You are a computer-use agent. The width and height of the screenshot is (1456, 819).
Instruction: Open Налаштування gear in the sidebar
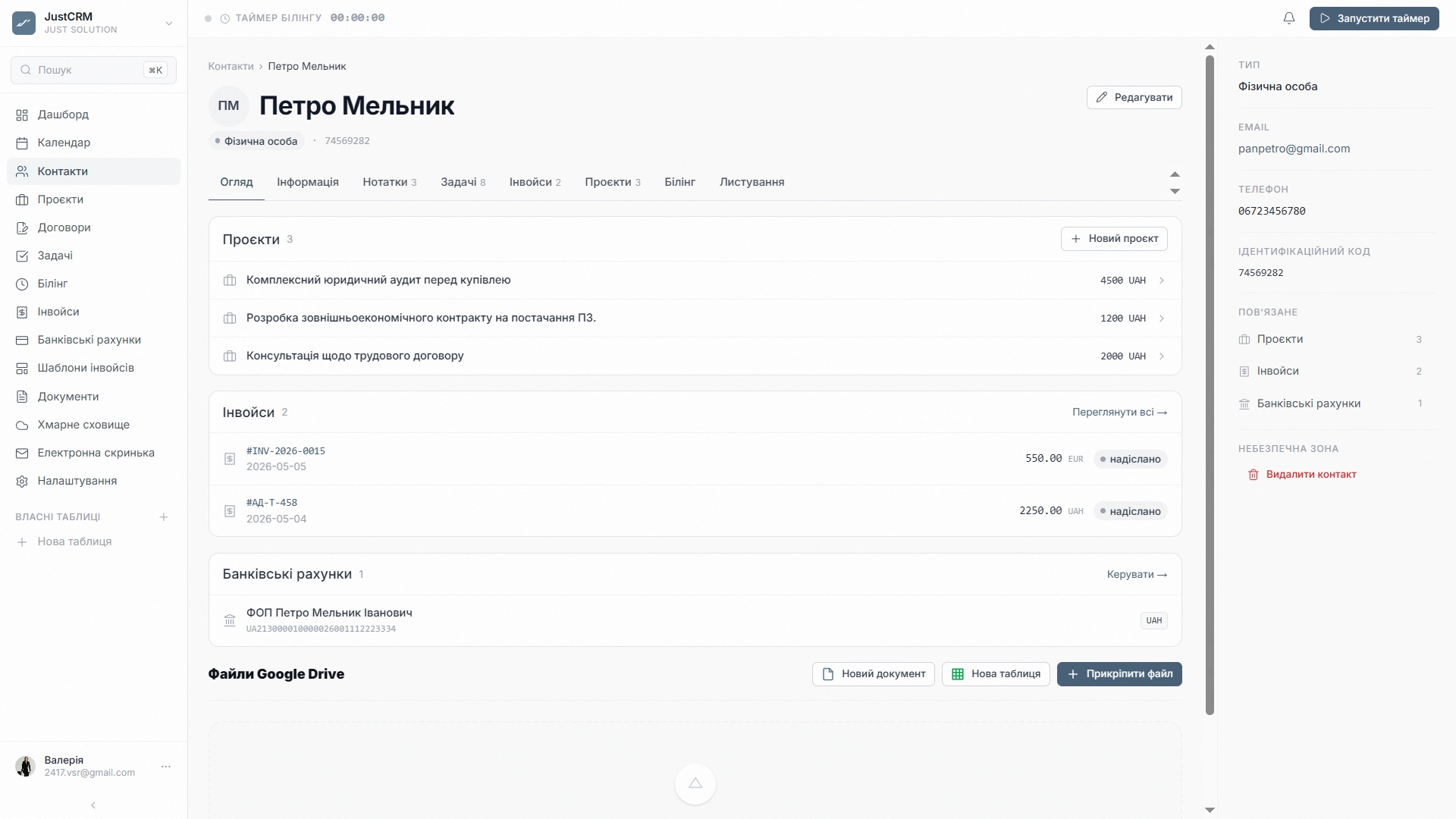coord(22,481)
